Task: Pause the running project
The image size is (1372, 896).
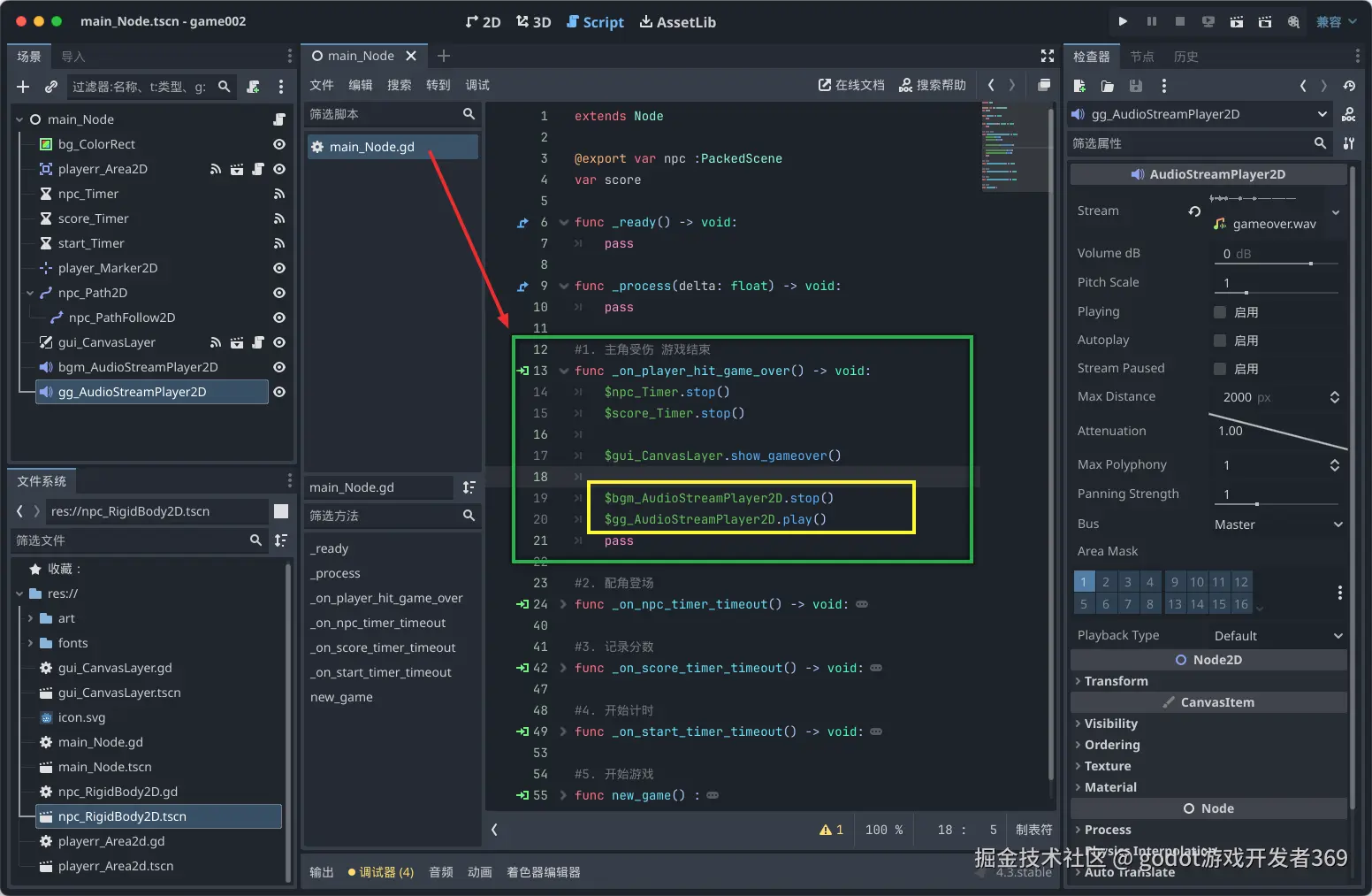Action: (x=1151, y=21)
